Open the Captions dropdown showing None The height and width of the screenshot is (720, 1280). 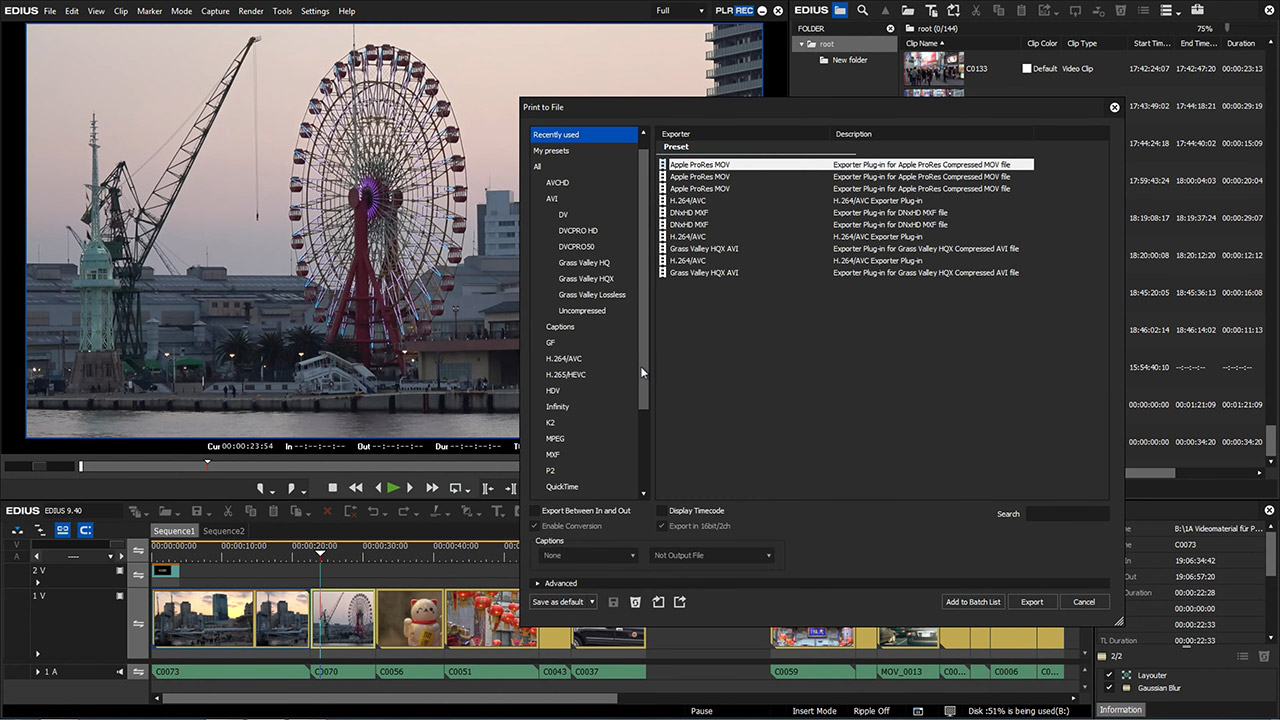coord(588,555)
